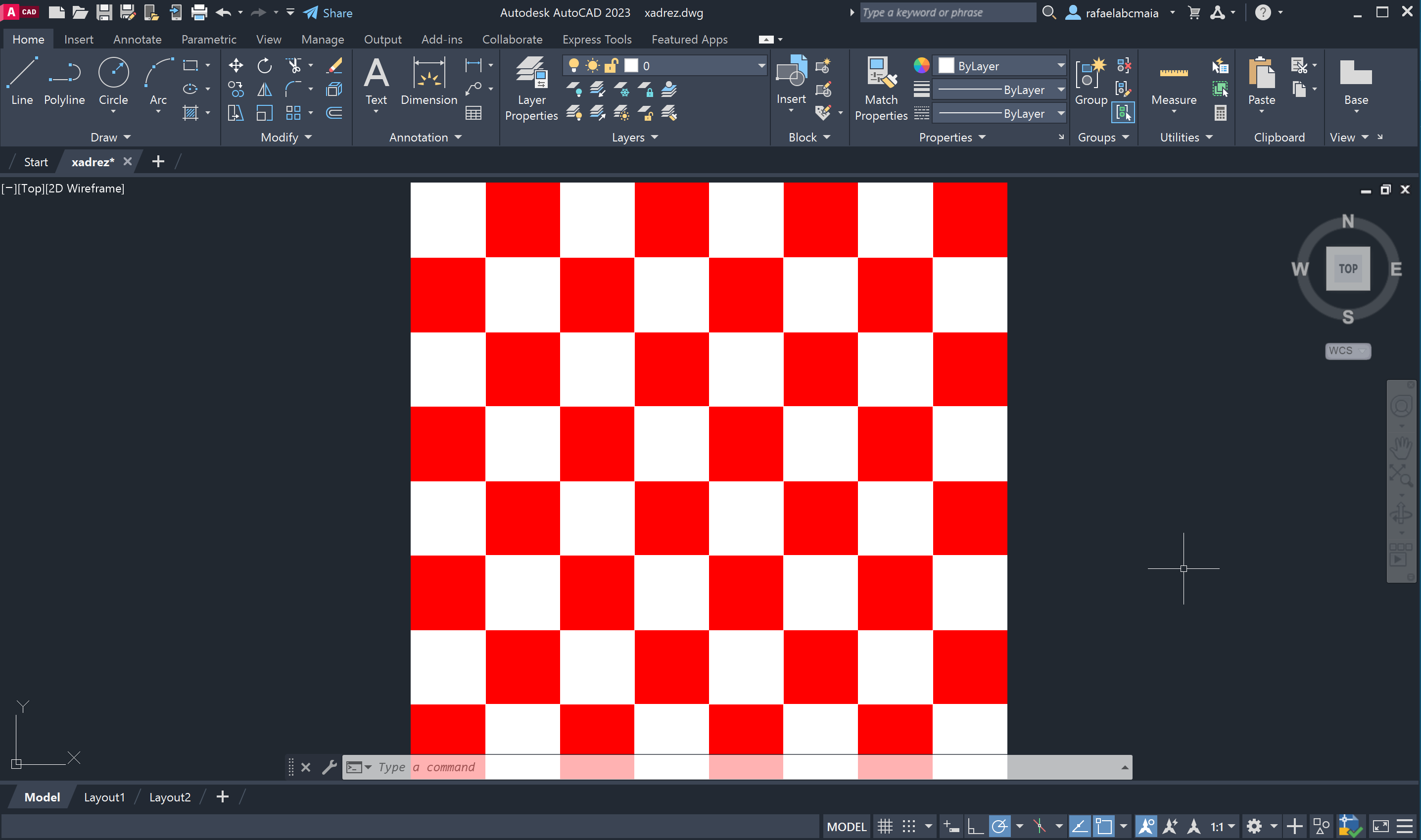1421x840 pixels.
Task: Toggle the drawing grid display in status bar
Action: pyautogui.click(x=885, y=827)
